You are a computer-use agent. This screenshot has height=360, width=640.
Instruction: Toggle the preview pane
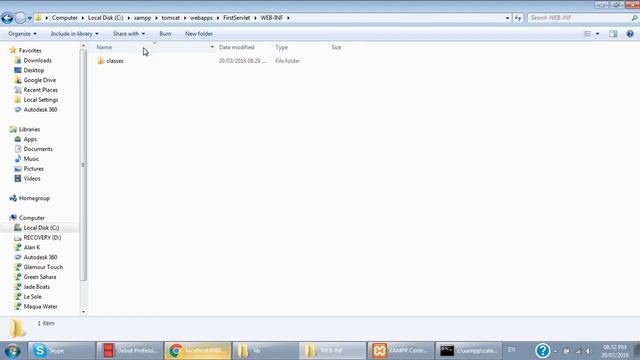click(613, 34)
